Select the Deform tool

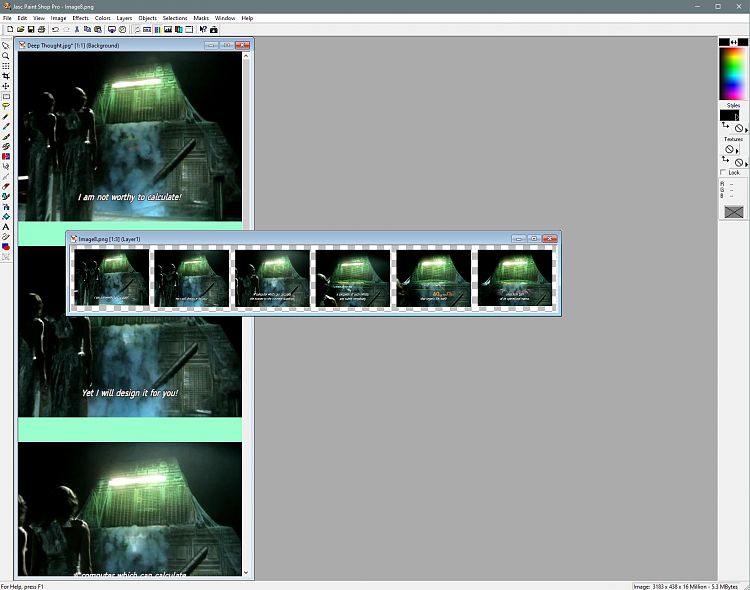[x=6, y=66]
